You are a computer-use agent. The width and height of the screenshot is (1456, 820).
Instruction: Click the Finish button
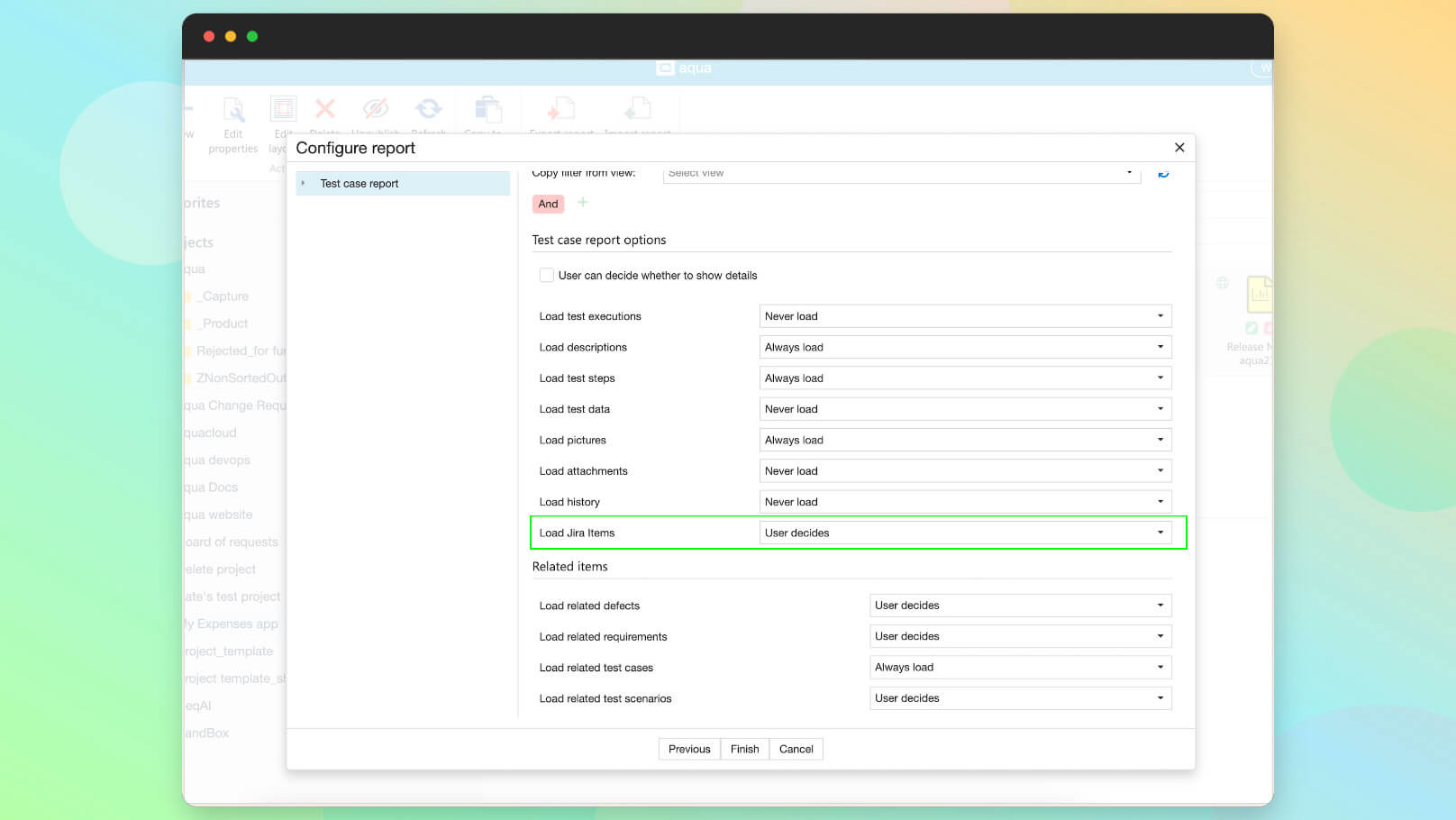tap(744, 749)
